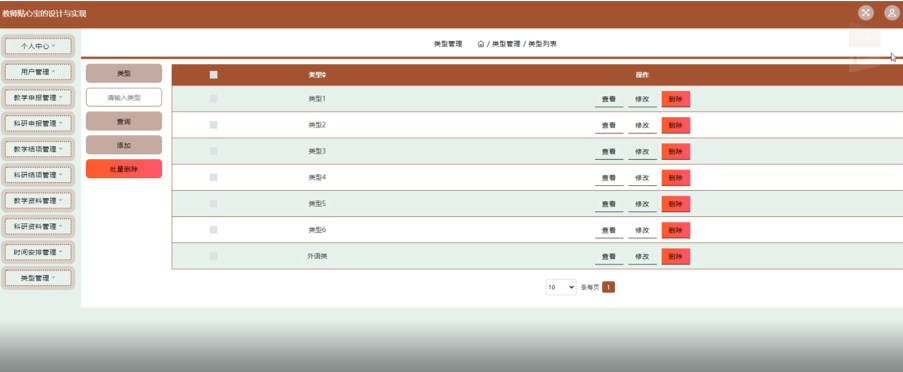Edit 类型1 using 修改
This screenshot has height=372, width=903.
tap(642, 100)
